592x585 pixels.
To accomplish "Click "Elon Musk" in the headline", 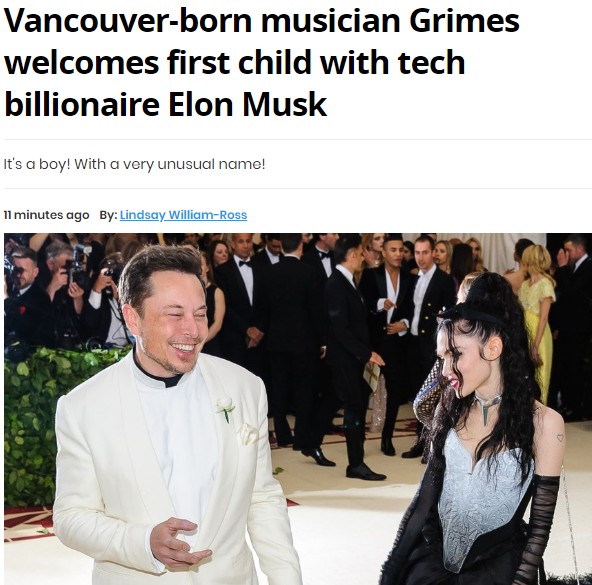I will (247, 104).
